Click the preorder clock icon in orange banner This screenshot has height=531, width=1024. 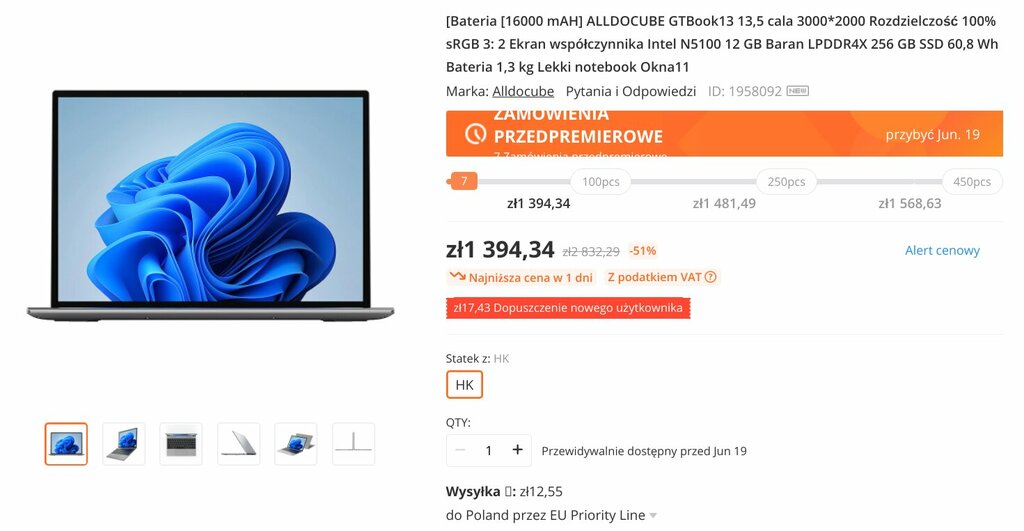click(475, 135)
